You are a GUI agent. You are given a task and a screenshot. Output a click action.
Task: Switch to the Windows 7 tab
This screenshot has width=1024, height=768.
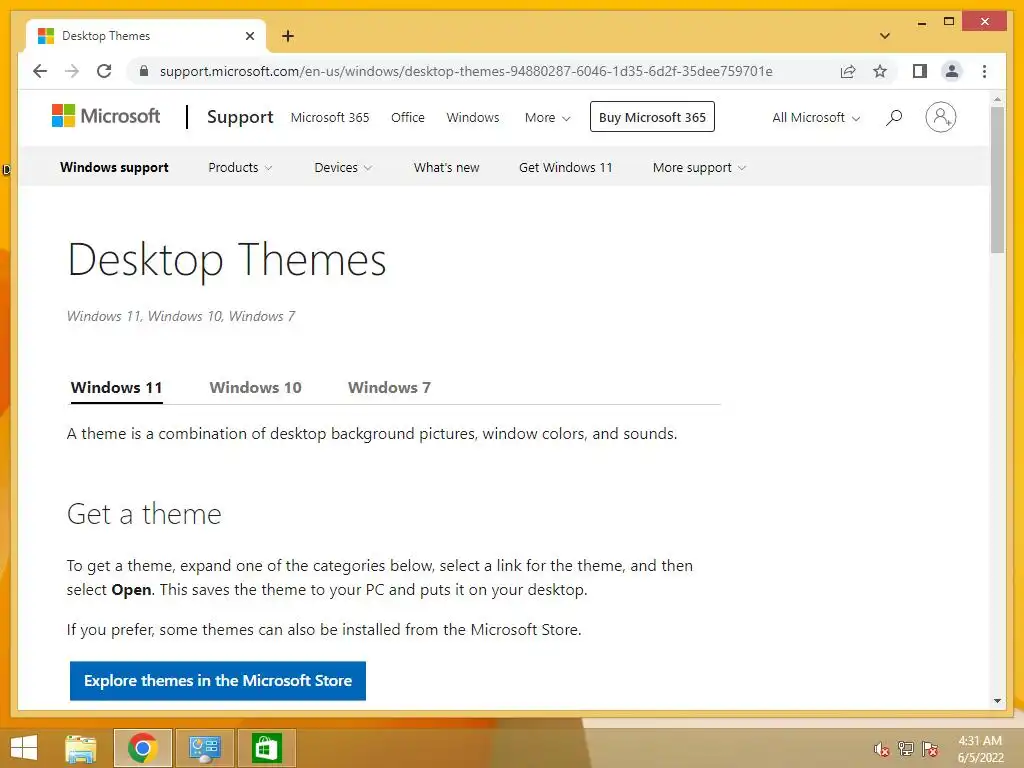(389, 387)
